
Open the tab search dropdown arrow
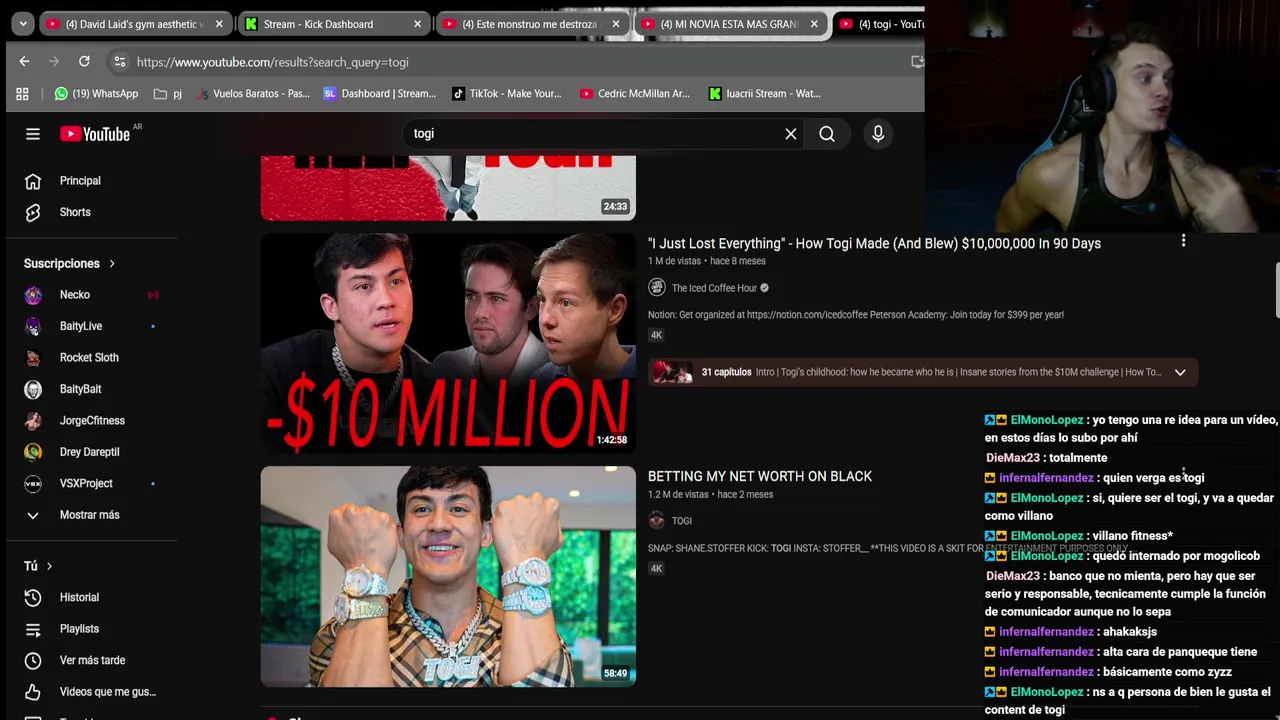[23, 24]
